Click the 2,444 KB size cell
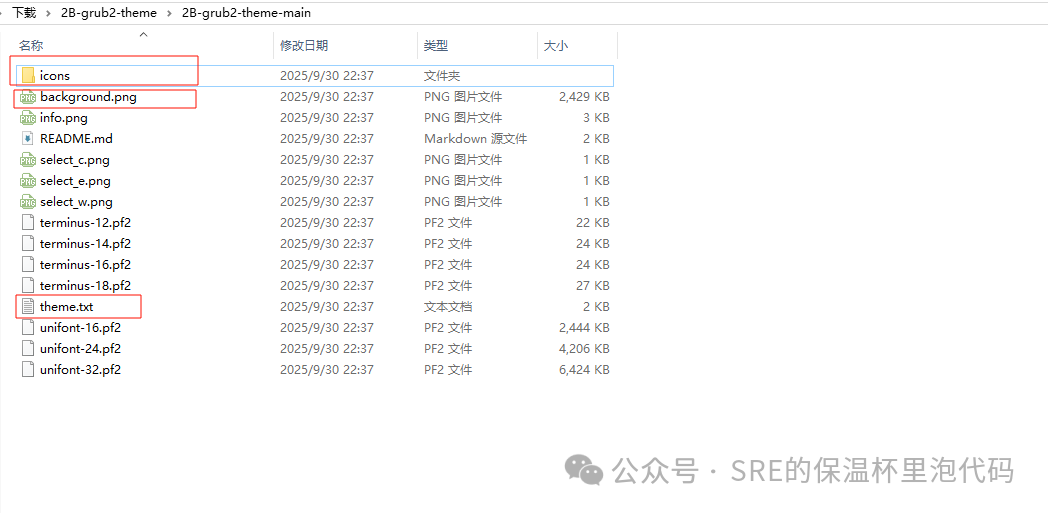 [584, 328]
